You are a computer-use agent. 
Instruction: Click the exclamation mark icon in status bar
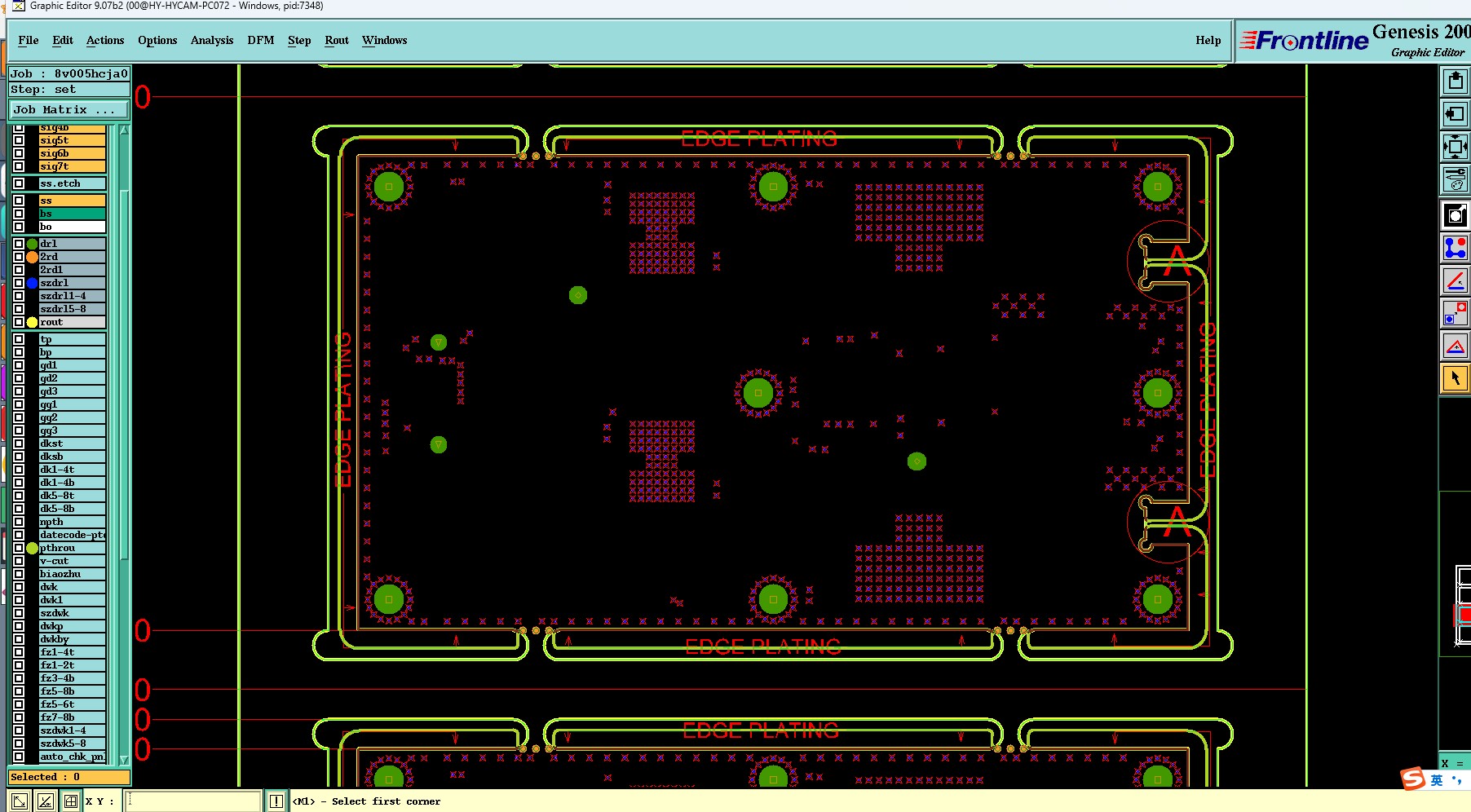pyautogui.click(x=276, y=801)
